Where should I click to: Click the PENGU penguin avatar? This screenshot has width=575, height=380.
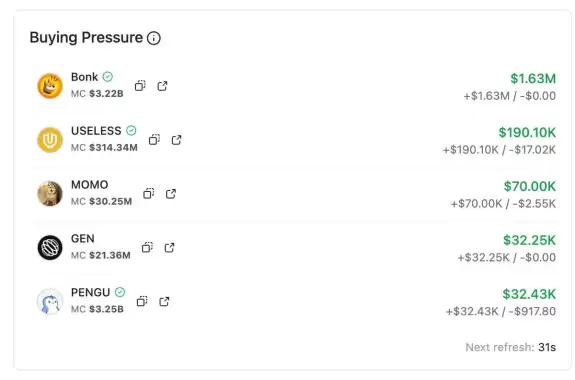tap(50, 302)
